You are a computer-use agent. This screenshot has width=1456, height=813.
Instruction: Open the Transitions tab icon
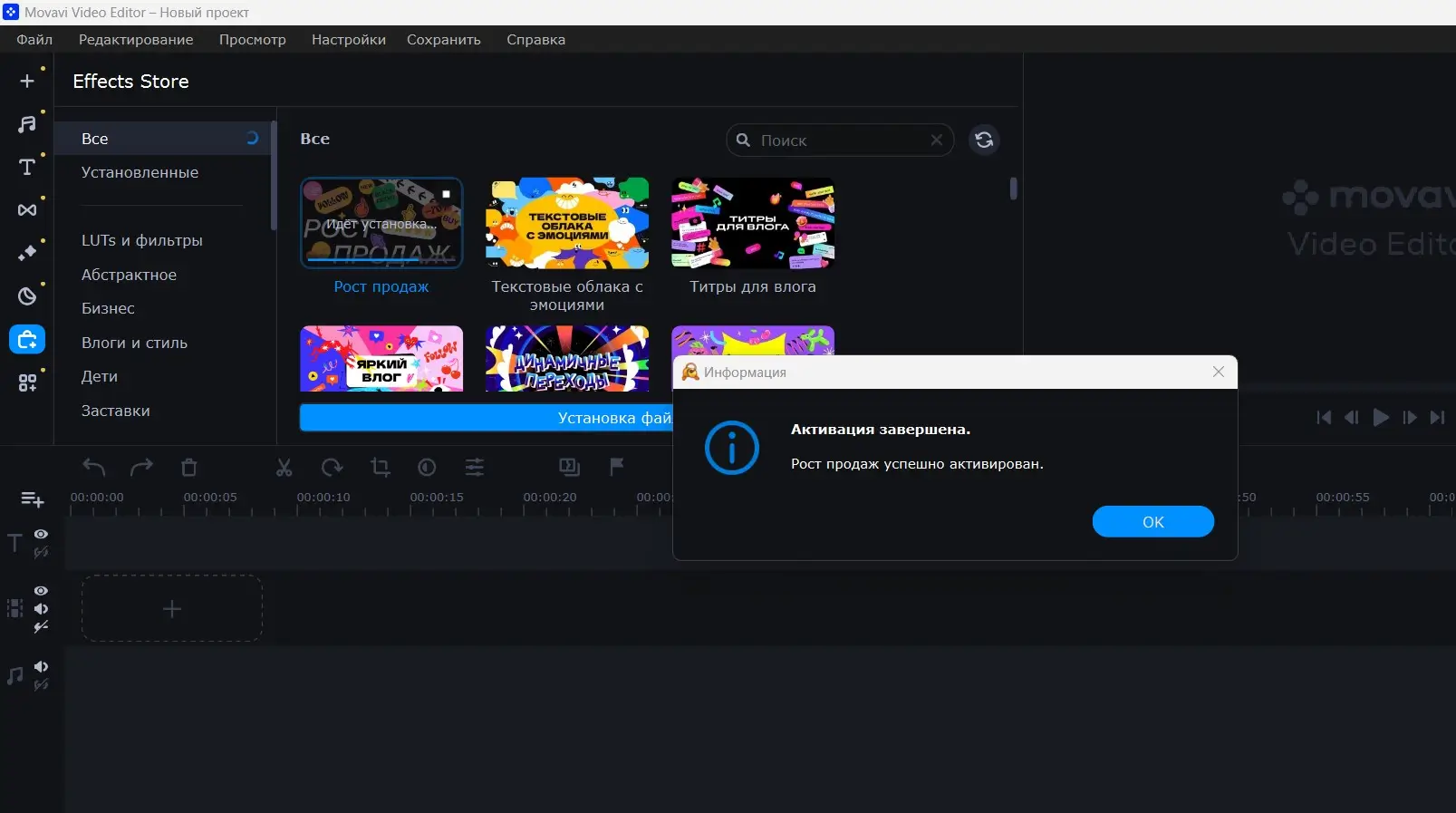pyautogui.click(x=27, y=210)
